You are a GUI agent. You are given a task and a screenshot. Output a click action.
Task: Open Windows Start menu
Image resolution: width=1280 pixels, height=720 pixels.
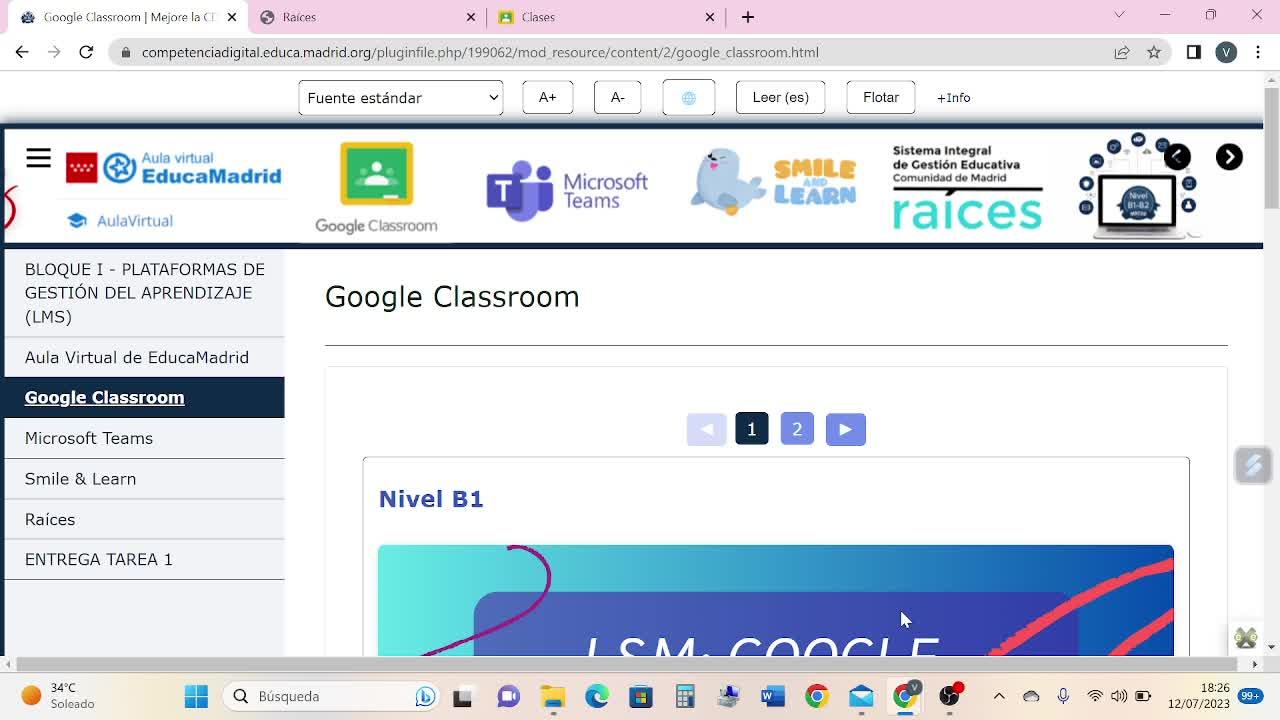[x=196, y=696]
